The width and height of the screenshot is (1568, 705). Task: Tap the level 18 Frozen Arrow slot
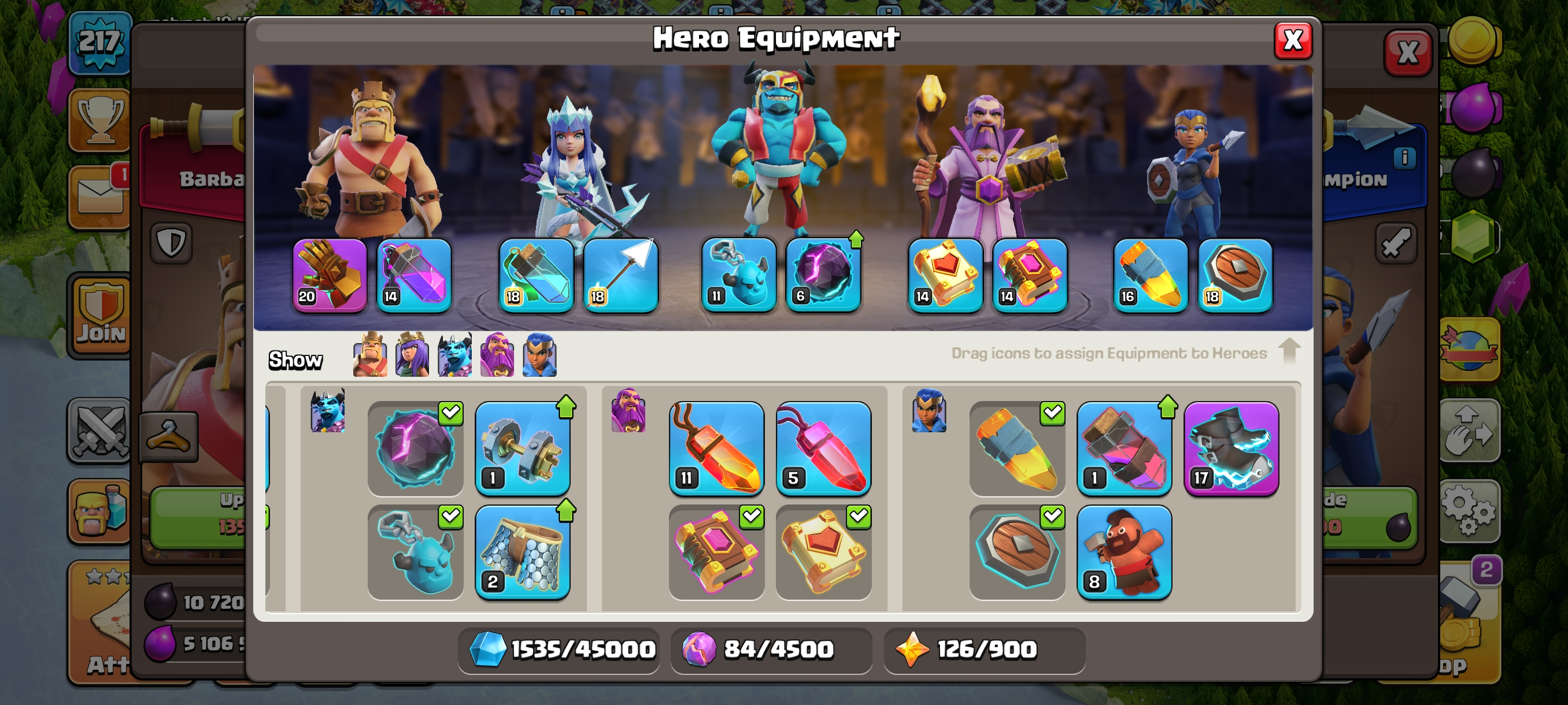point(620,275)
